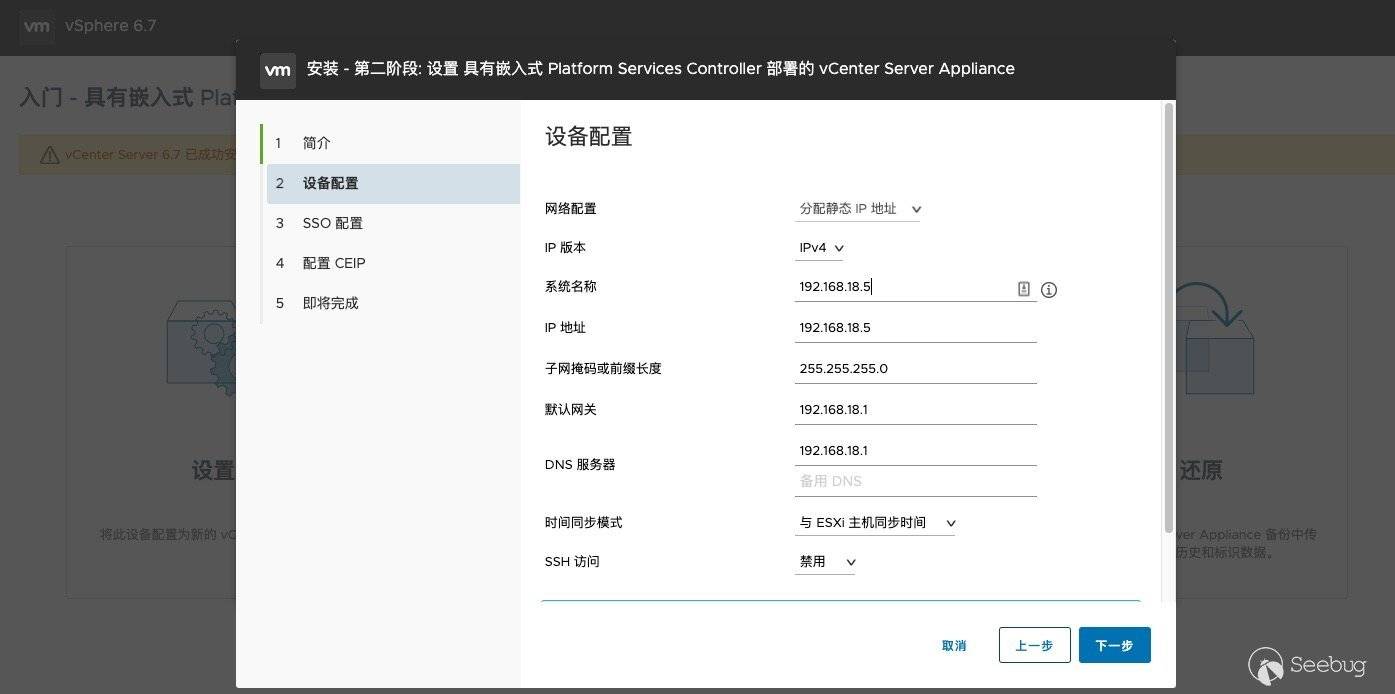Image resolution: width=1395 pixels, height=694 pixels.
Task: Go to step 1 简介
Action: pos(317,143)
